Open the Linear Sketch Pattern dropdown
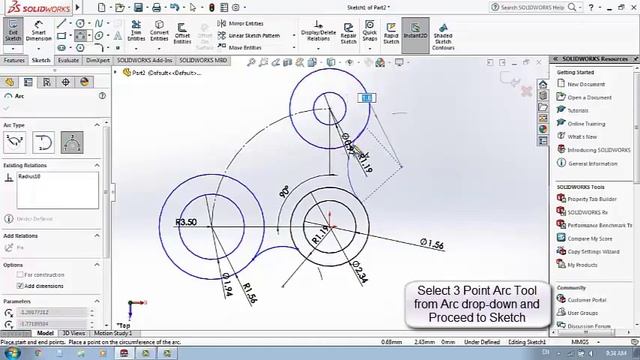Image resolution: width=640 pixels, height=360 pixels. [294, 36]
